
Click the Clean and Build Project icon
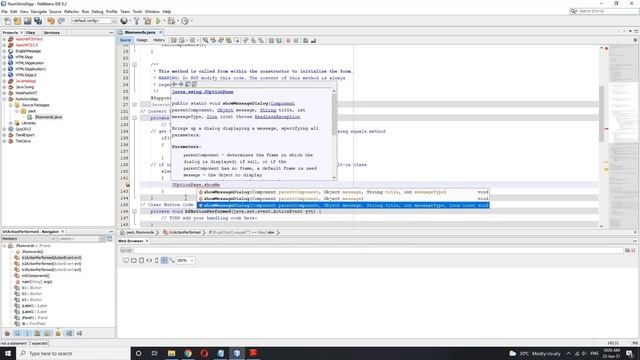147,21
